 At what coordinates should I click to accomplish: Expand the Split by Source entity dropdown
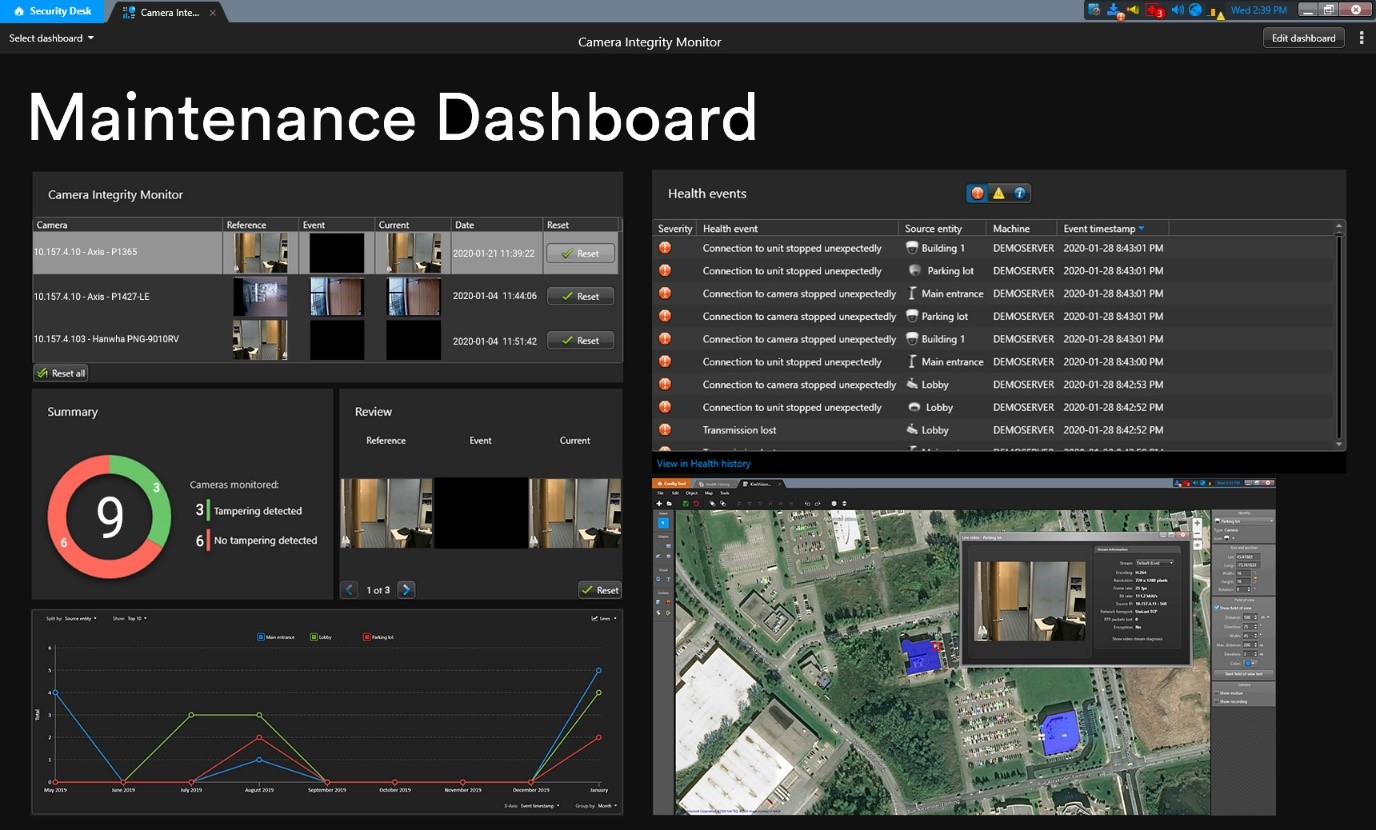tap(81, 618)
